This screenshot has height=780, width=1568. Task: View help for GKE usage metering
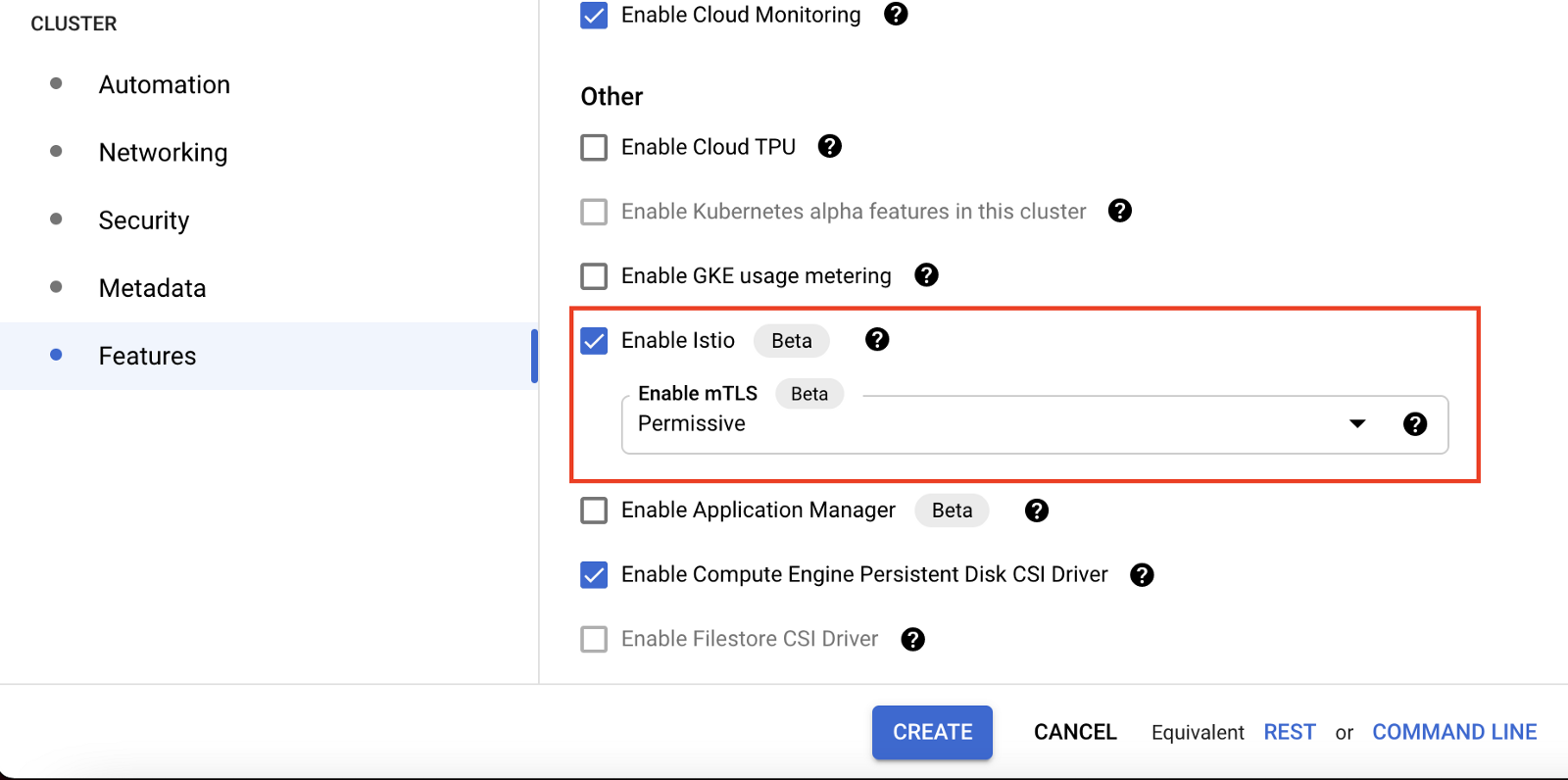pos(926,275)
